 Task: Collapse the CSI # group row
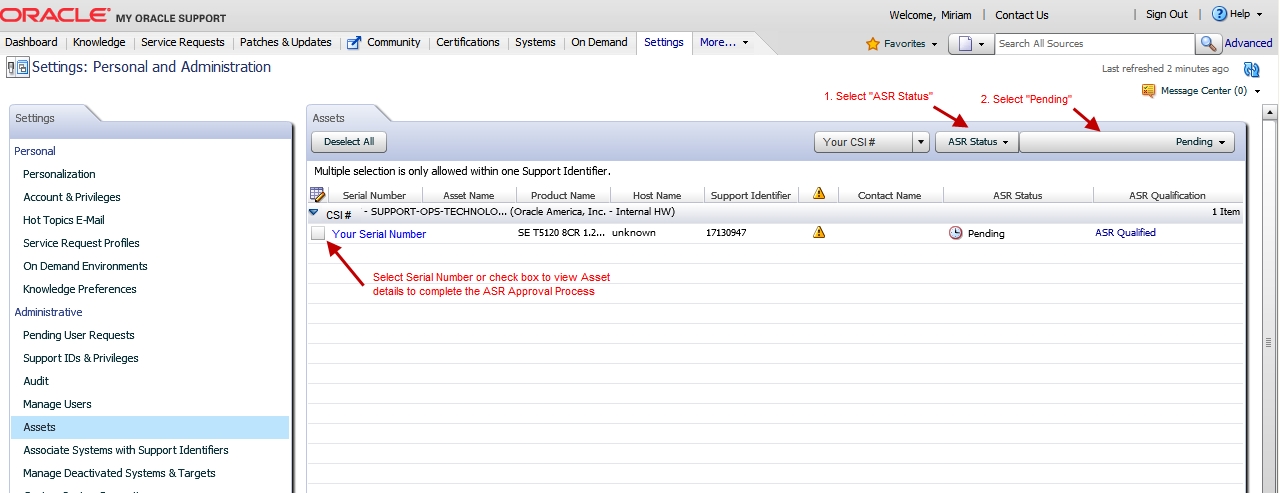click(x=314, y=213)
